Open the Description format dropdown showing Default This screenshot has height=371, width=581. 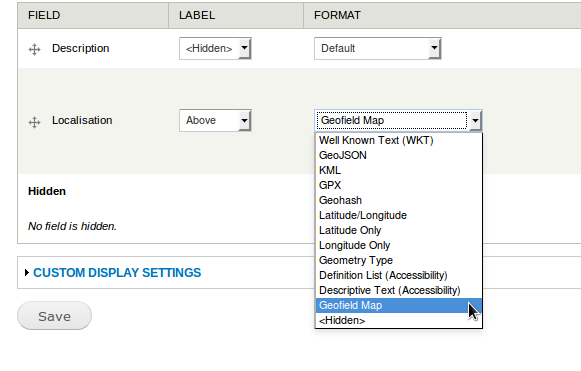point(378,48)
